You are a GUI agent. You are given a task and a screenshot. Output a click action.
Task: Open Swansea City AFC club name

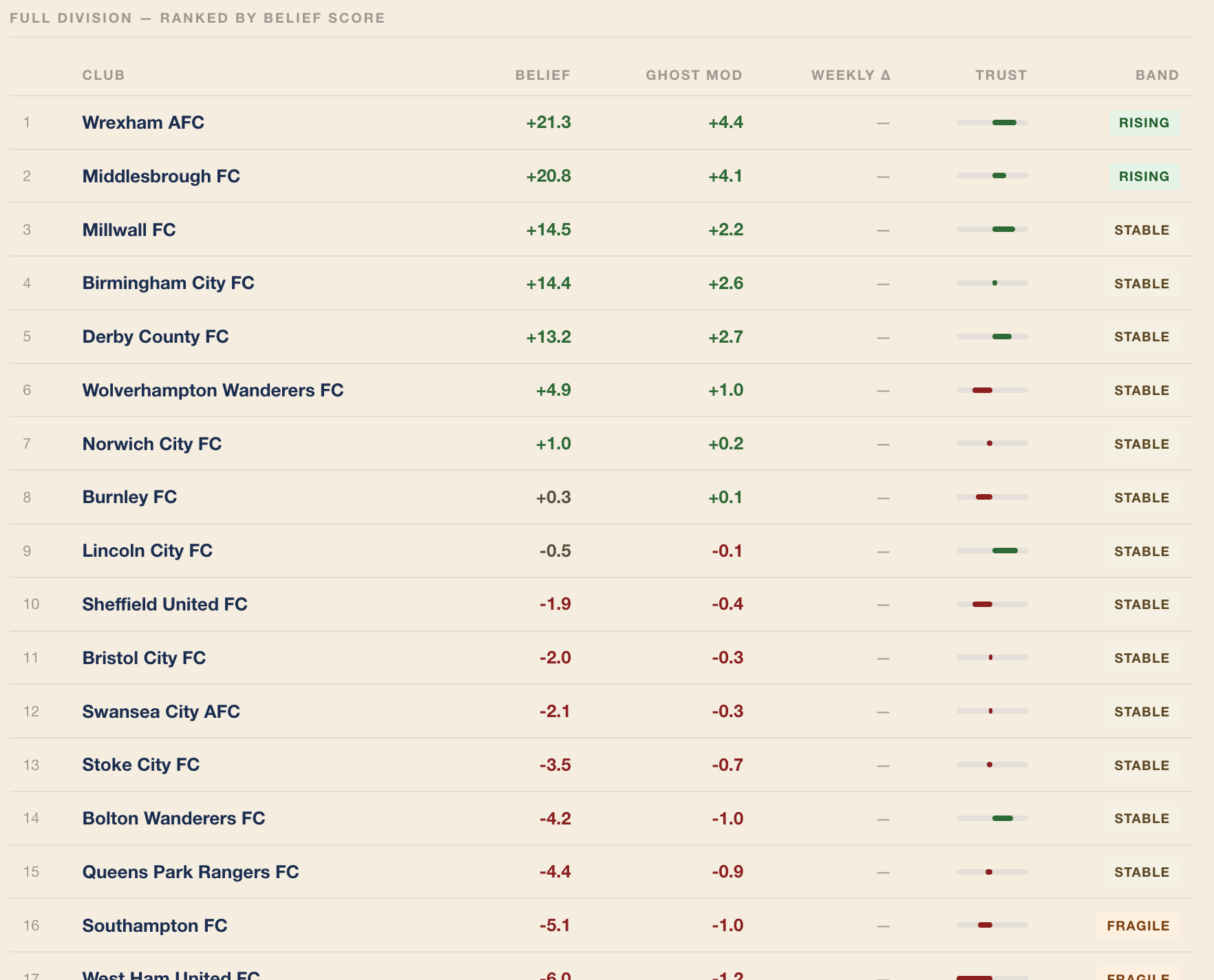(x=161, y=712)
